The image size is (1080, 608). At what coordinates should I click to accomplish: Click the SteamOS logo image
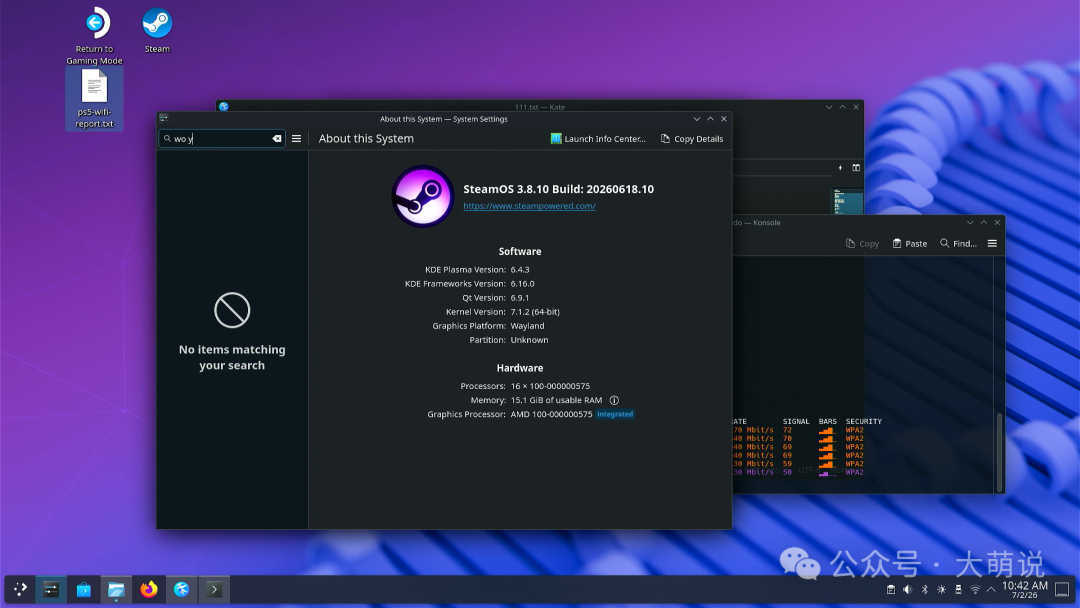tap(422, 196)
